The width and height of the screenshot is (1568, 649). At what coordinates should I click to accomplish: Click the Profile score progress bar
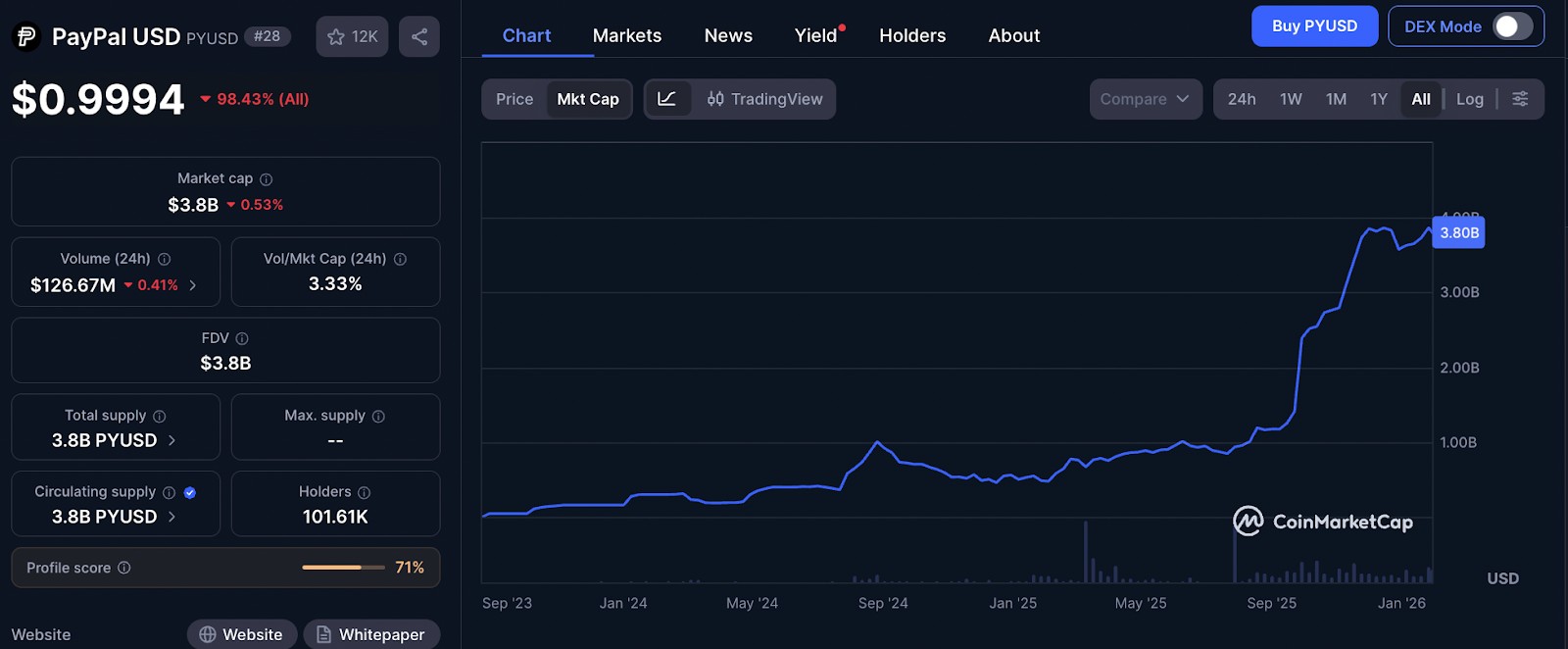click(343, 568)
